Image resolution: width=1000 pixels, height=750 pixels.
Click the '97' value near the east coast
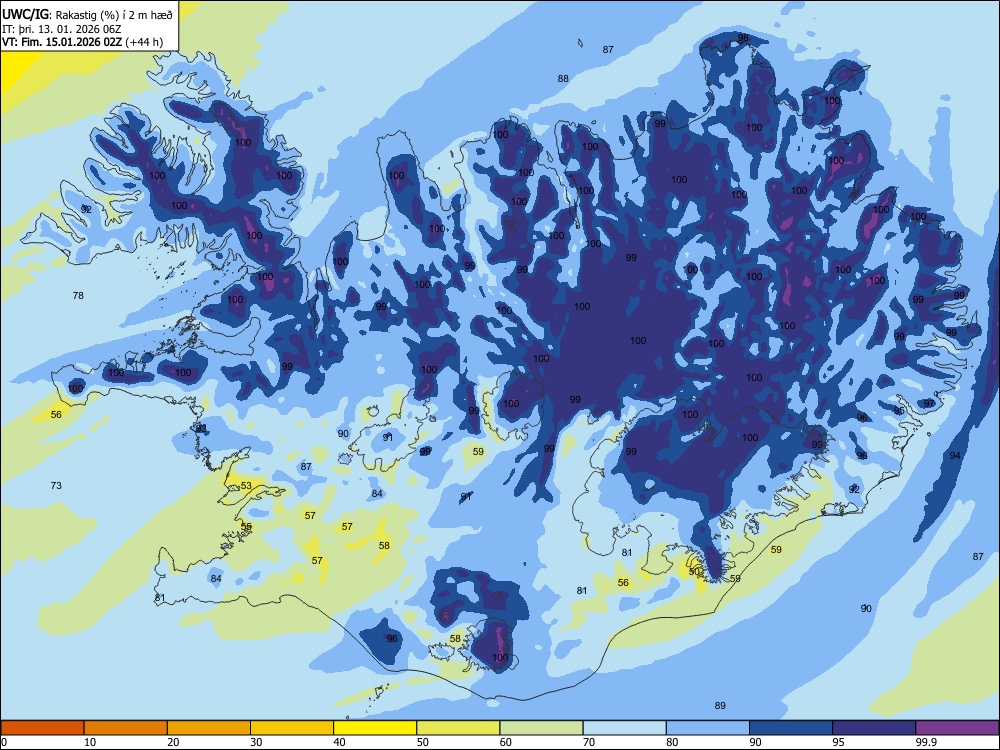point(929,403)
